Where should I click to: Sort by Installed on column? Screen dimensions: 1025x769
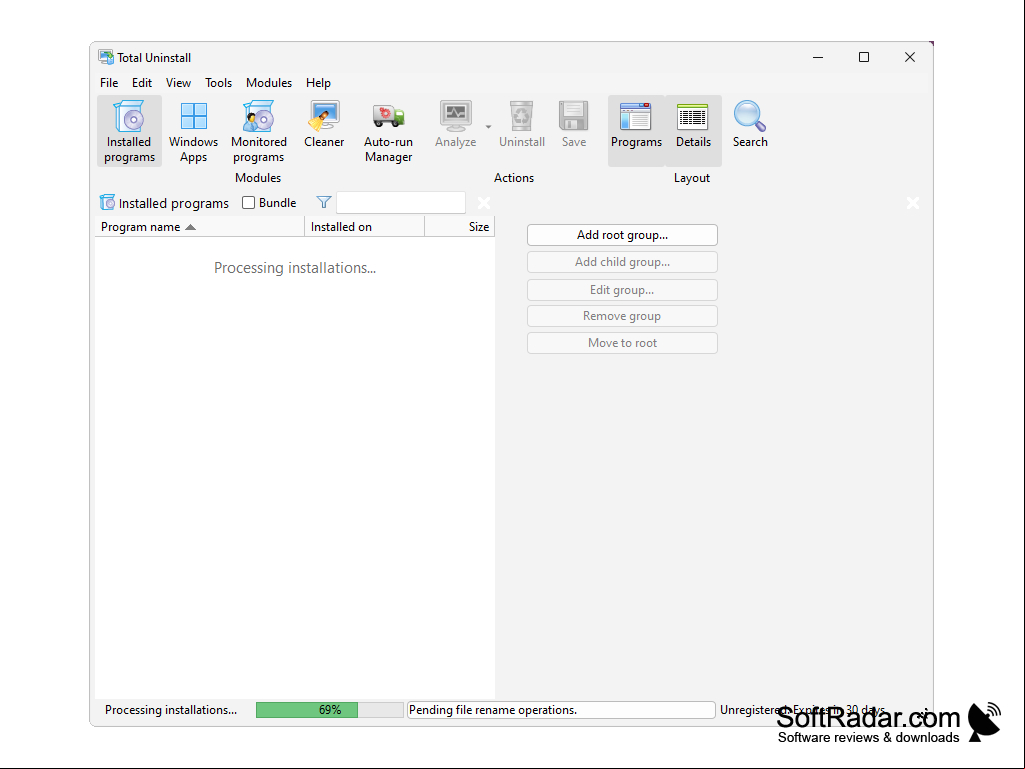[x=365, y=227]
